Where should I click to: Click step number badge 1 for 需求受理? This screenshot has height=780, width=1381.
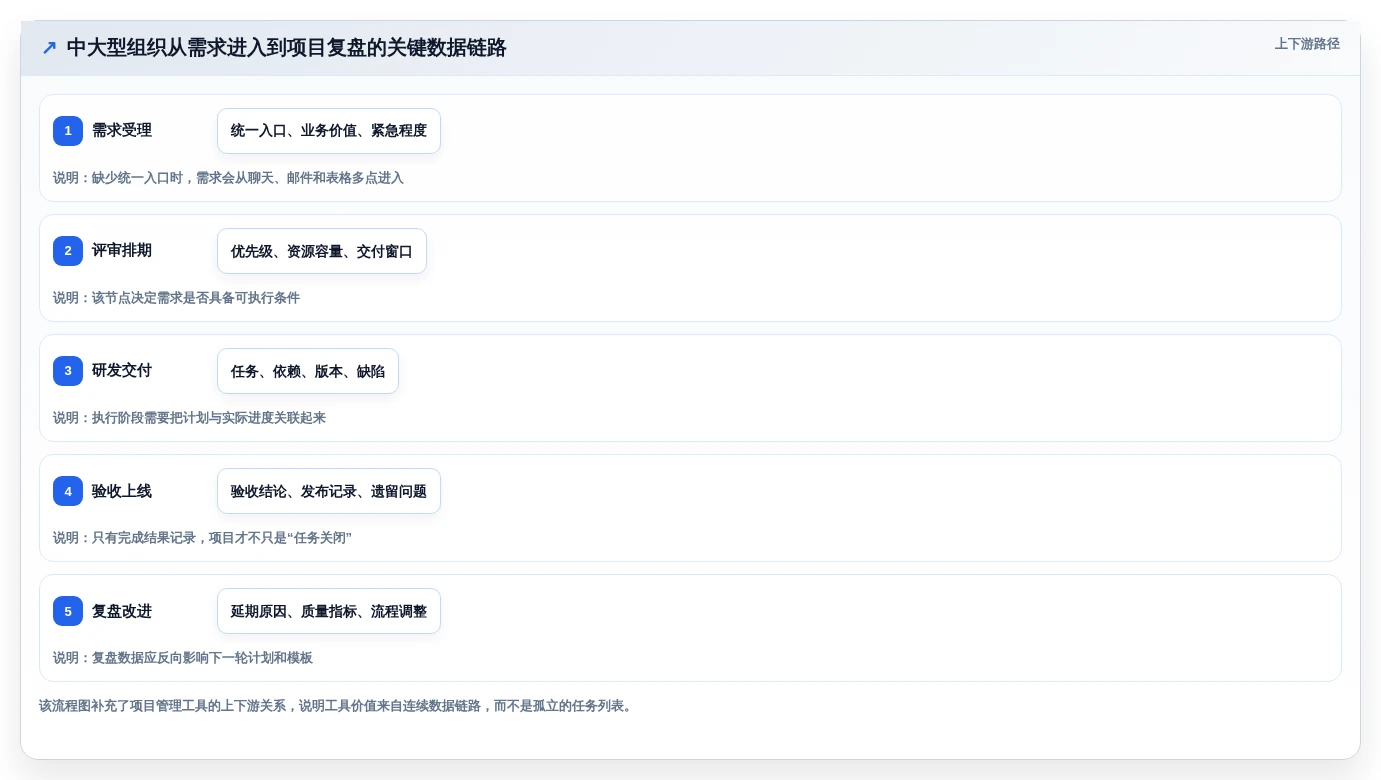tap(68, 131)
